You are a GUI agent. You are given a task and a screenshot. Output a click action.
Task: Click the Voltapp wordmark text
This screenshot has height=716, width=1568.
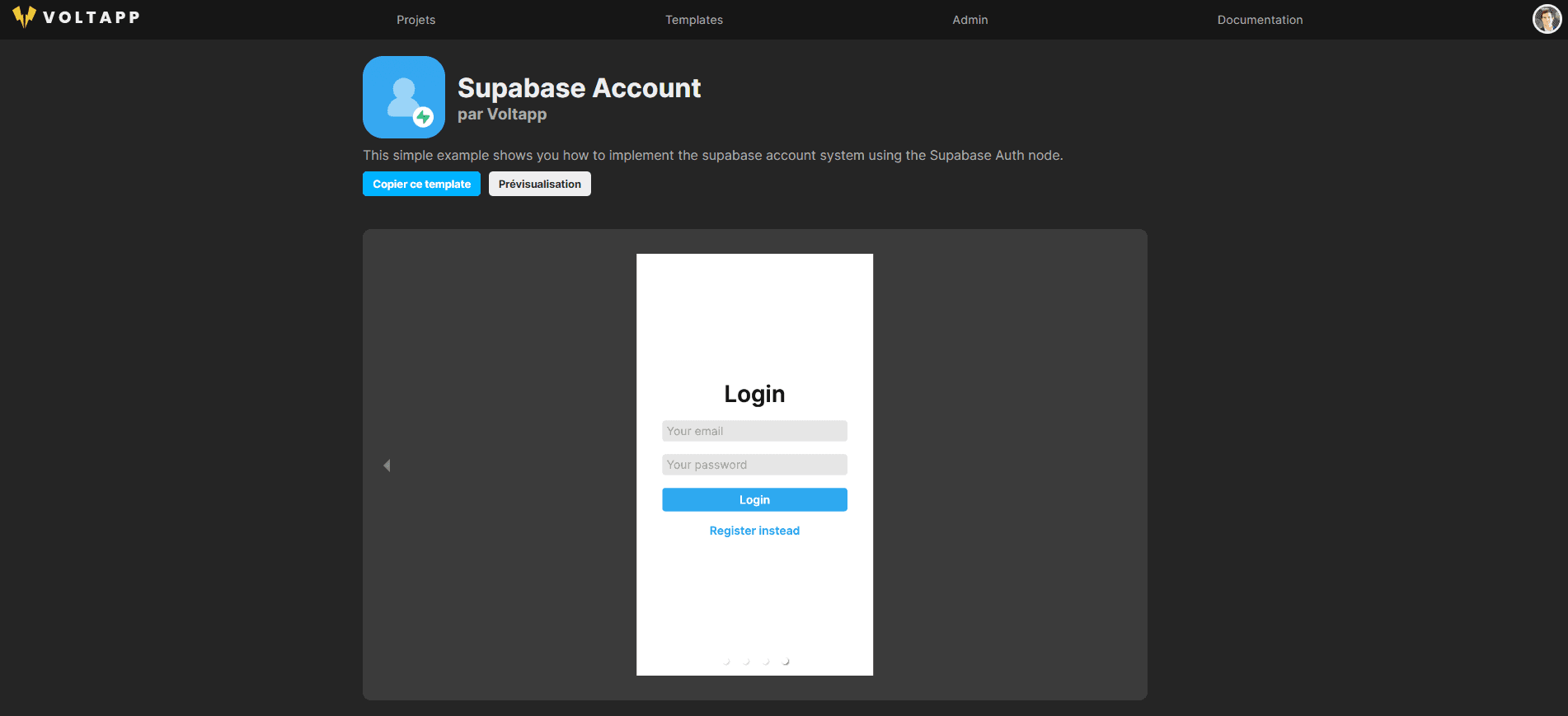coord(92,17)
